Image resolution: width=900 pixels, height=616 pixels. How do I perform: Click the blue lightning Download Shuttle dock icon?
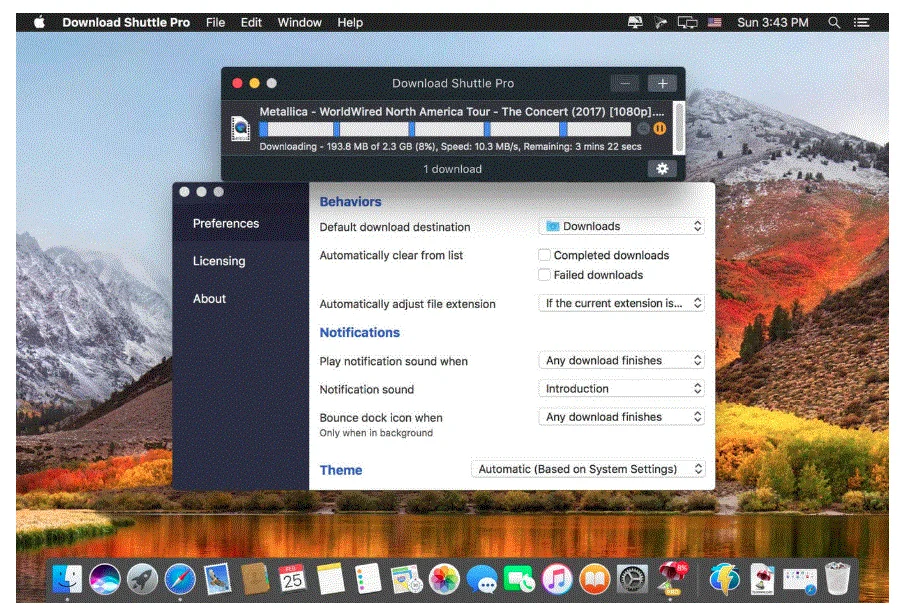click(724, 578)
